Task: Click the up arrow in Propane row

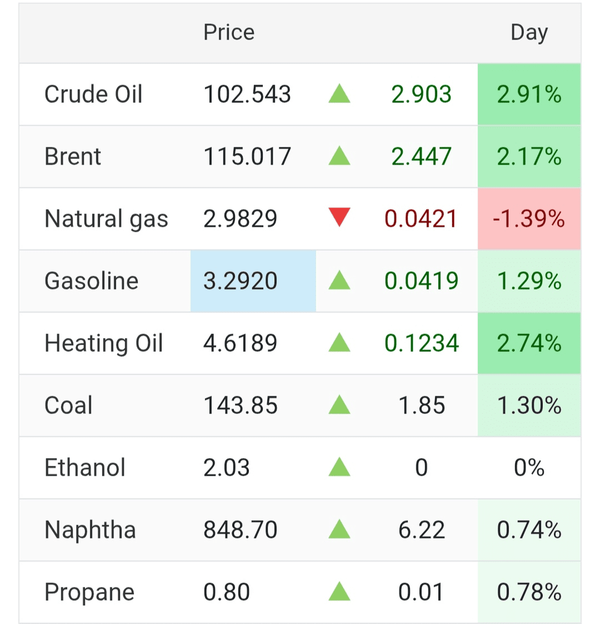Action: coord(339,591)
